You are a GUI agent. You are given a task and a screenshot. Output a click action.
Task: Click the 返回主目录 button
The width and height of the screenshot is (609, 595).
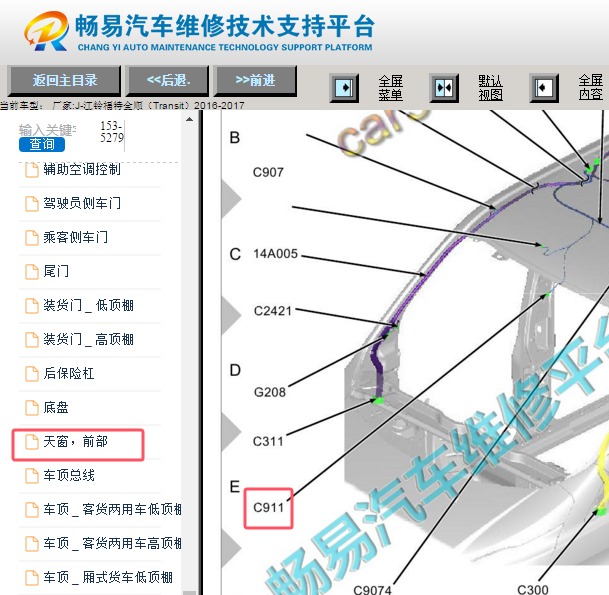(x=64, y=80)
